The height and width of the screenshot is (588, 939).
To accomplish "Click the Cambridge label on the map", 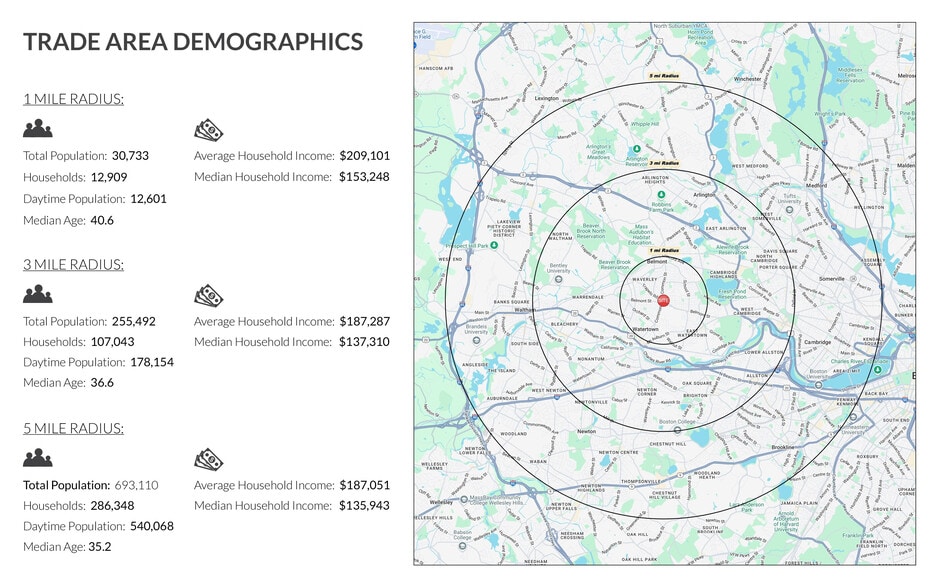I will 817,342.
